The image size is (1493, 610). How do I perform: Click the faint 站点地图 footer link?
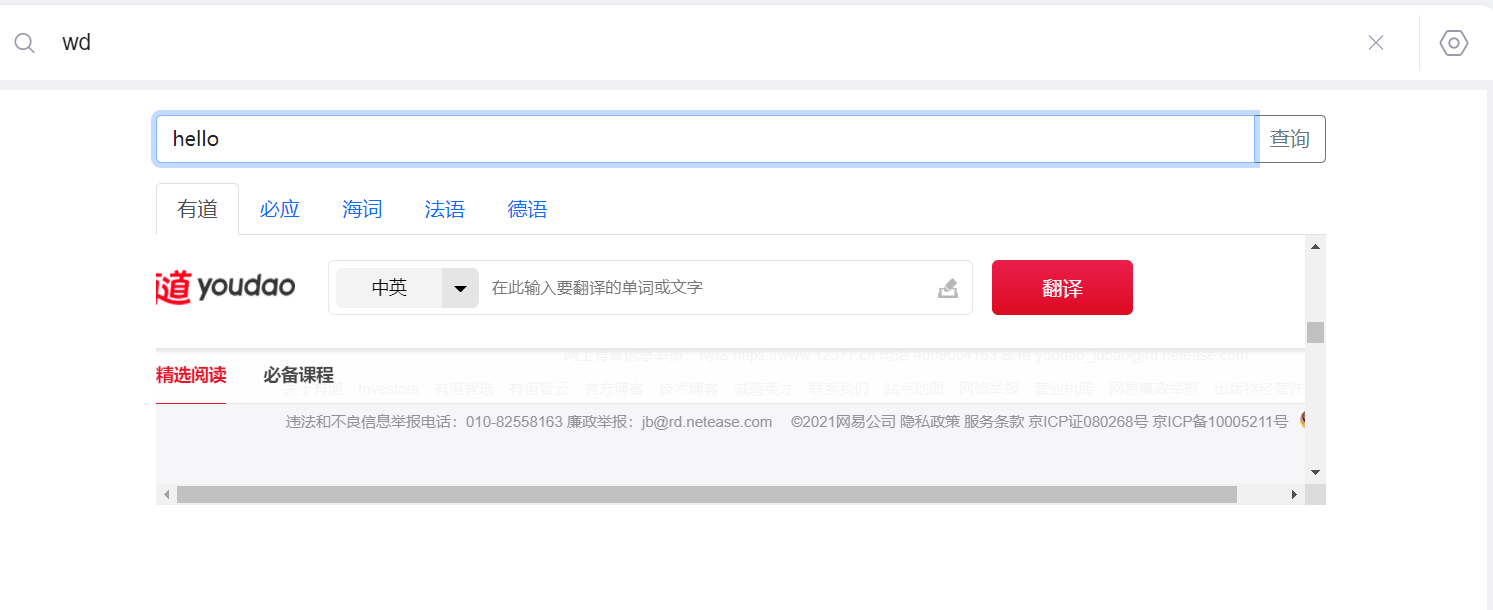click(914, 389)
